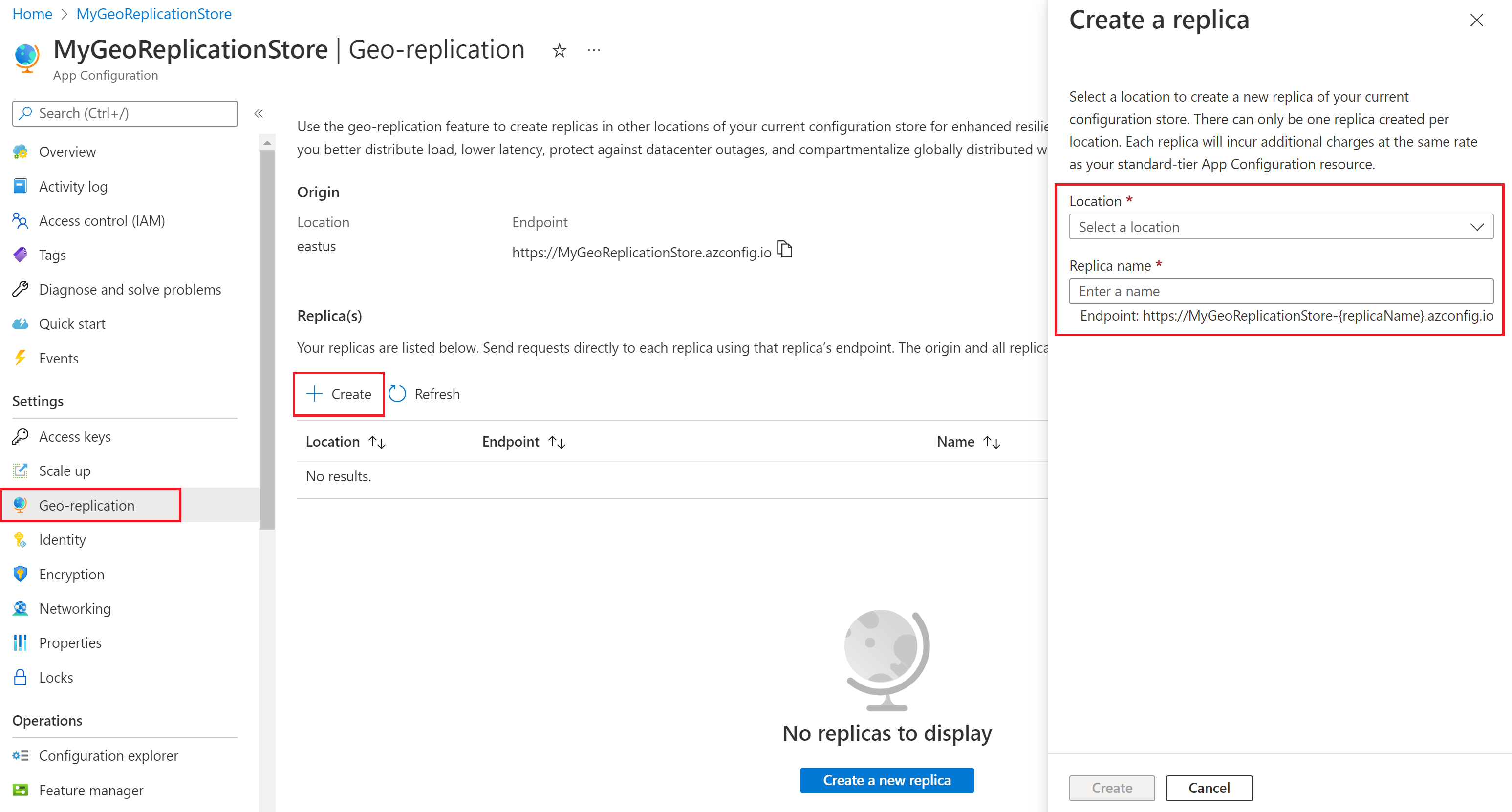Click the Refresh replicas button

(425, 394)
